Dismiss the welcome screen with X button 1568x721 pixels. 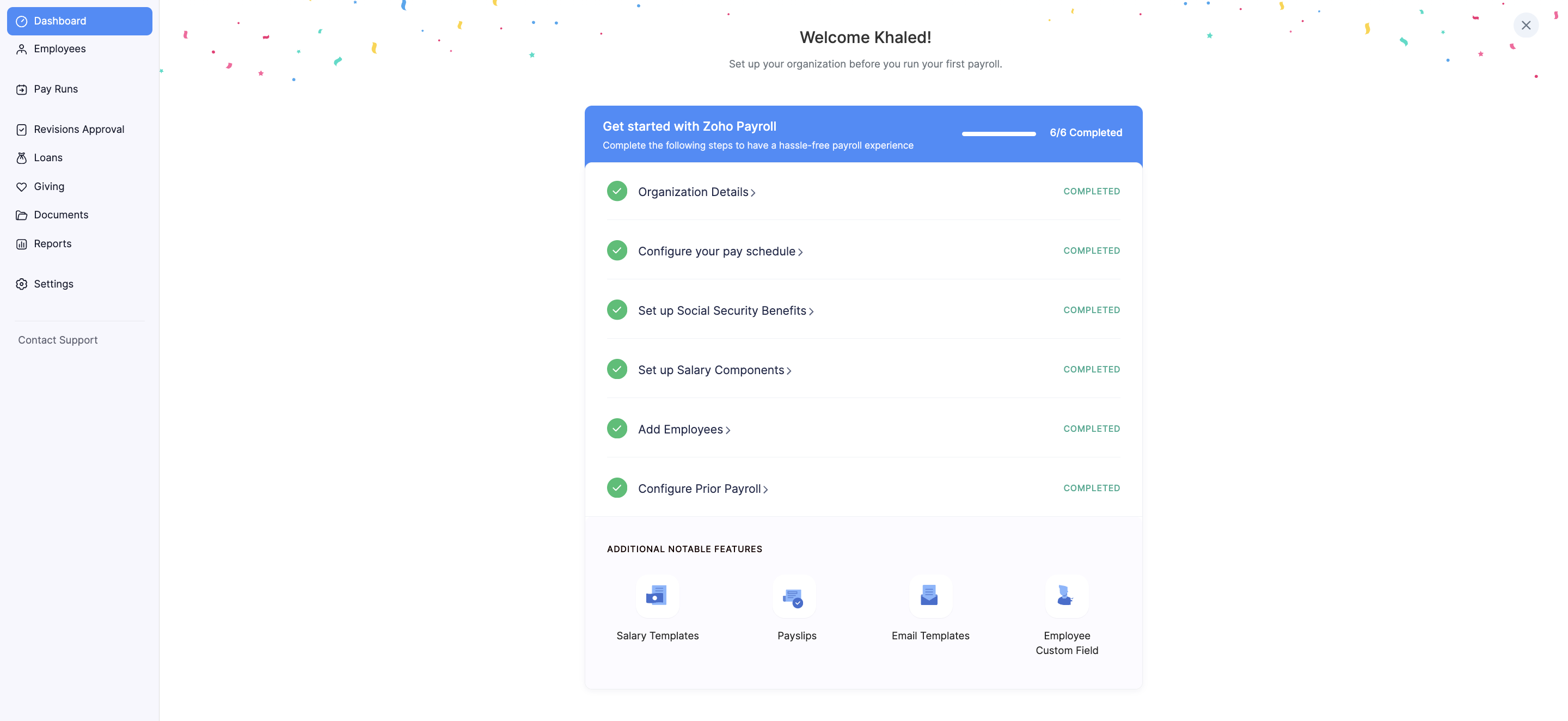(x=1526, y=25)
